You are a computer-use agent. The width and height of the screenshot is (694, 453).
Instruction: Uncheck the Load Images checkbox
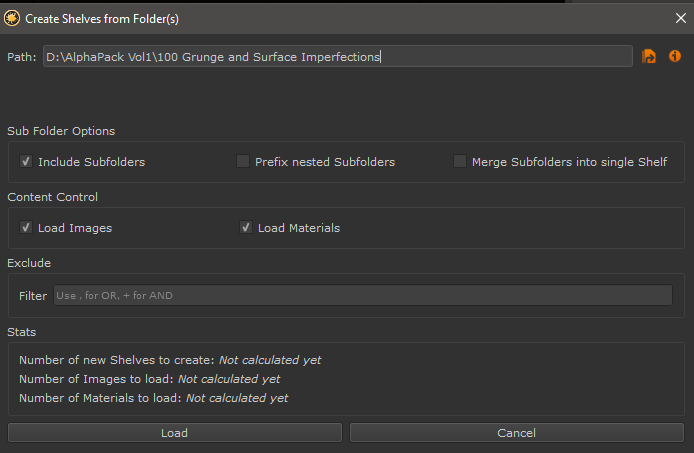coord(27,228)
